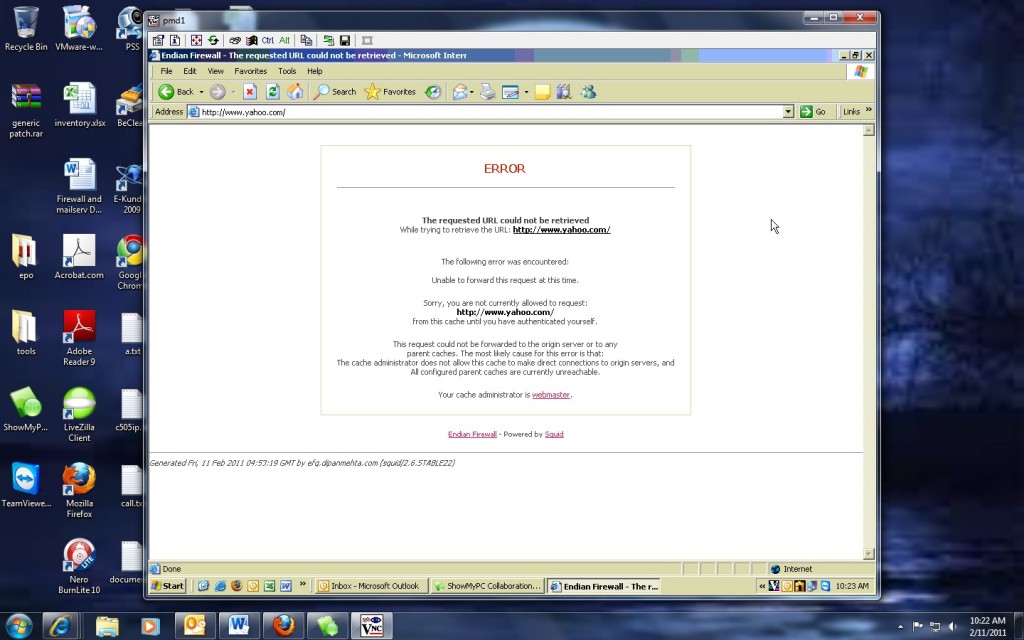Toggle VNC full screen icon
1024x640 pixels.
[196, 40]
